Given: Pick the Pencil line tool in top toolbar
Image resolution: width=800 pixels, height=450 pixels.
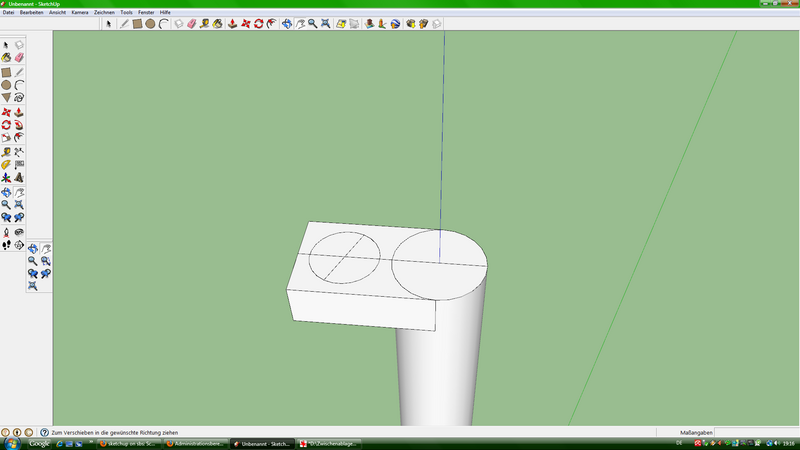Looking at the screenshot, I should tap(124, 23).
